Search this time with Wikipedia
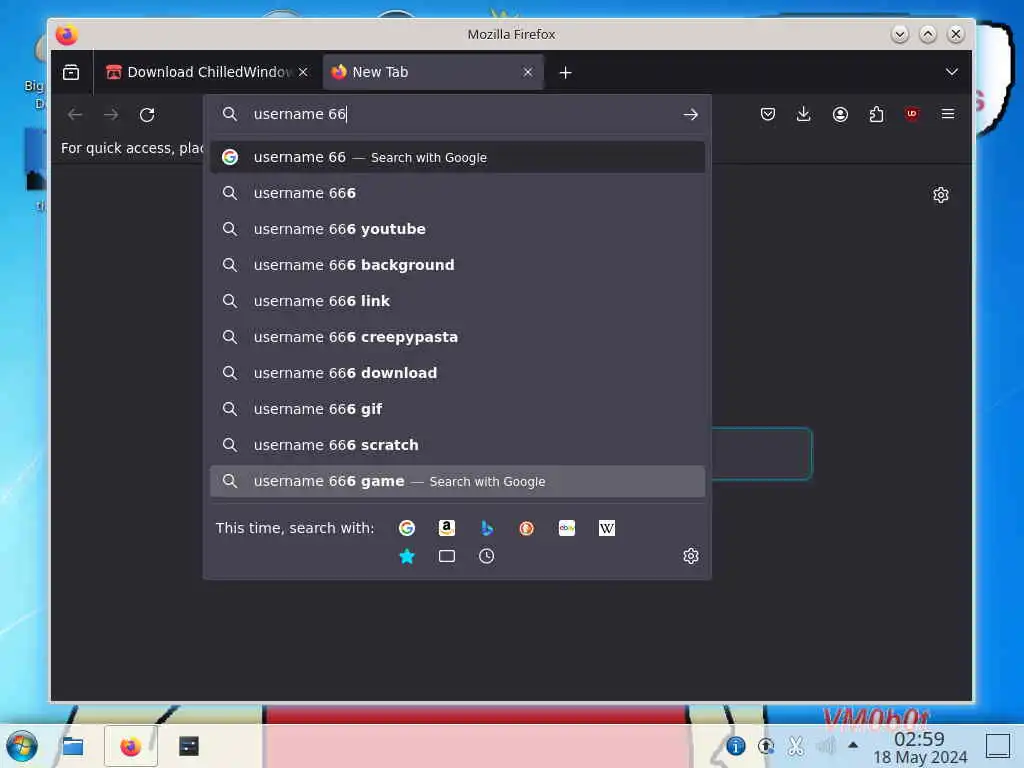The height and width of the screenshot is (768, 1024). [x=607, y=528]
